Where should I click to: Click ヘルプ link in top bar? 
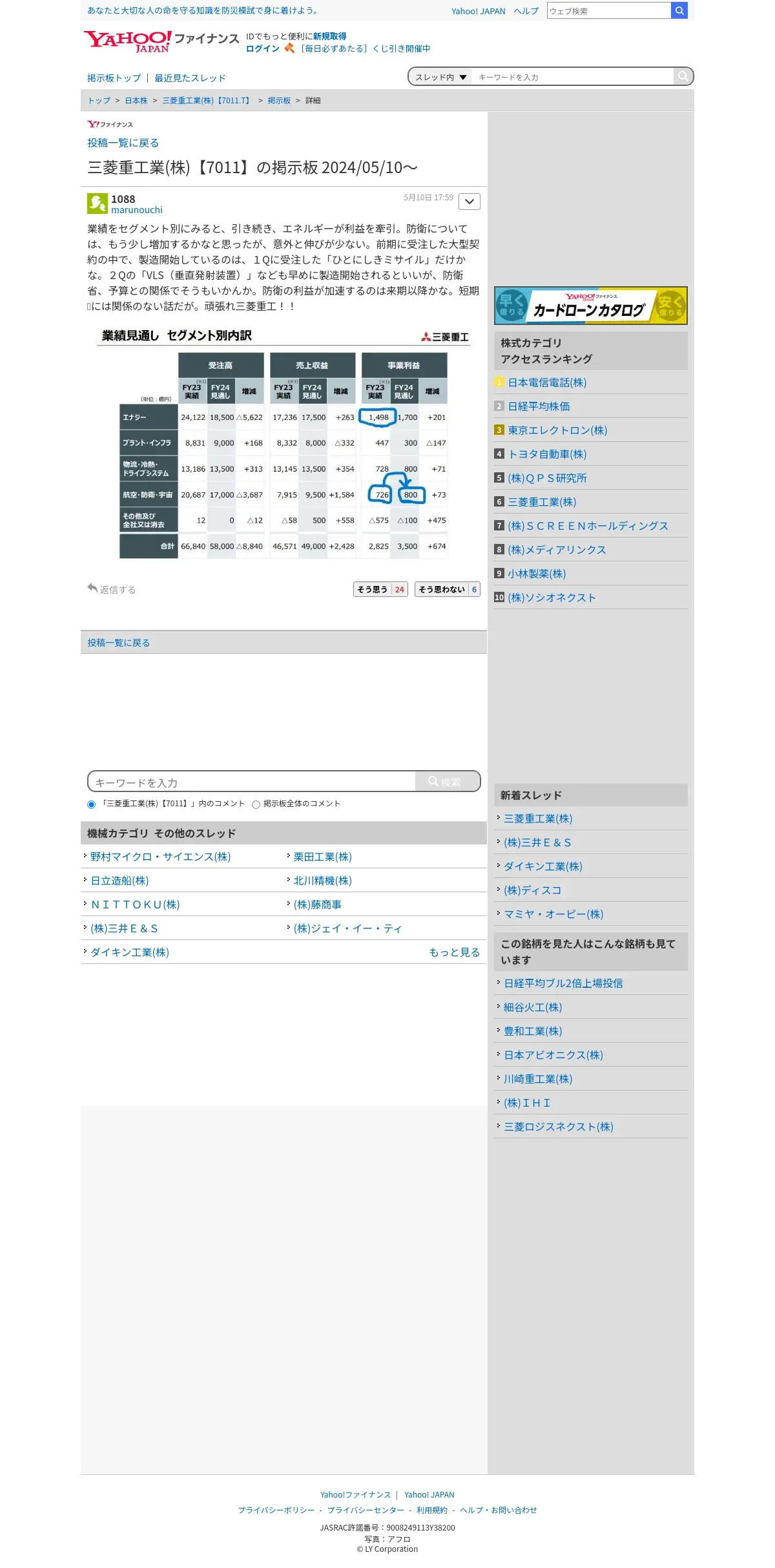coord(526,11)
